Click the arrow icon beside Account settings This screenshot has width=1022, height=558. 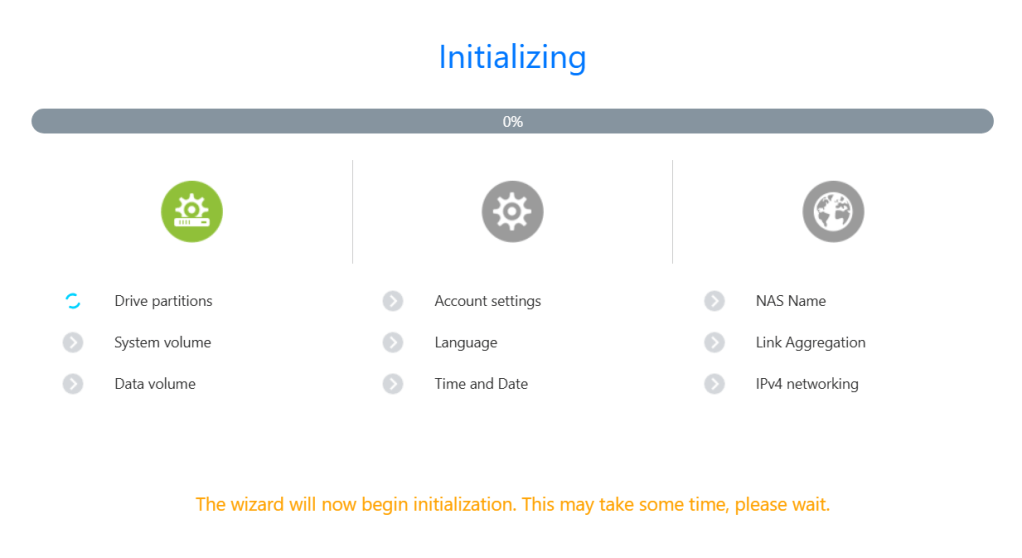coord(393,301)
